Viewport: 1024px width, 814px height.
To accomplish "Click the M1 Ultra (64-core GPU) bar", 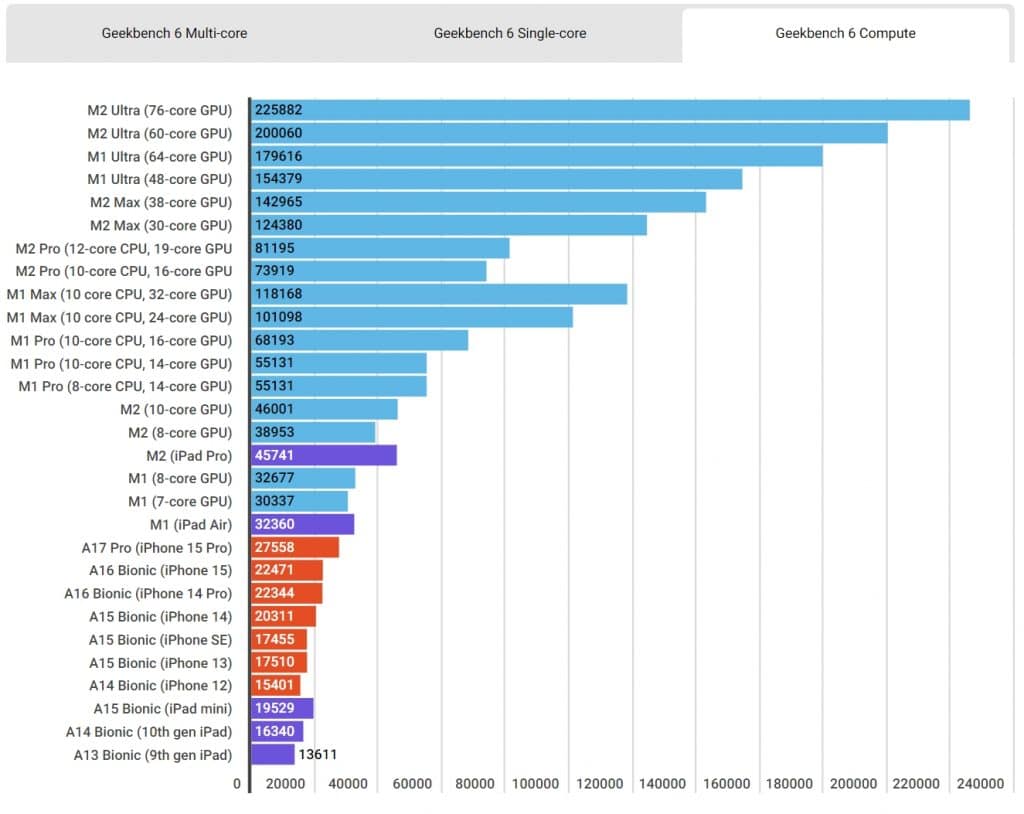I will (537, 156).
